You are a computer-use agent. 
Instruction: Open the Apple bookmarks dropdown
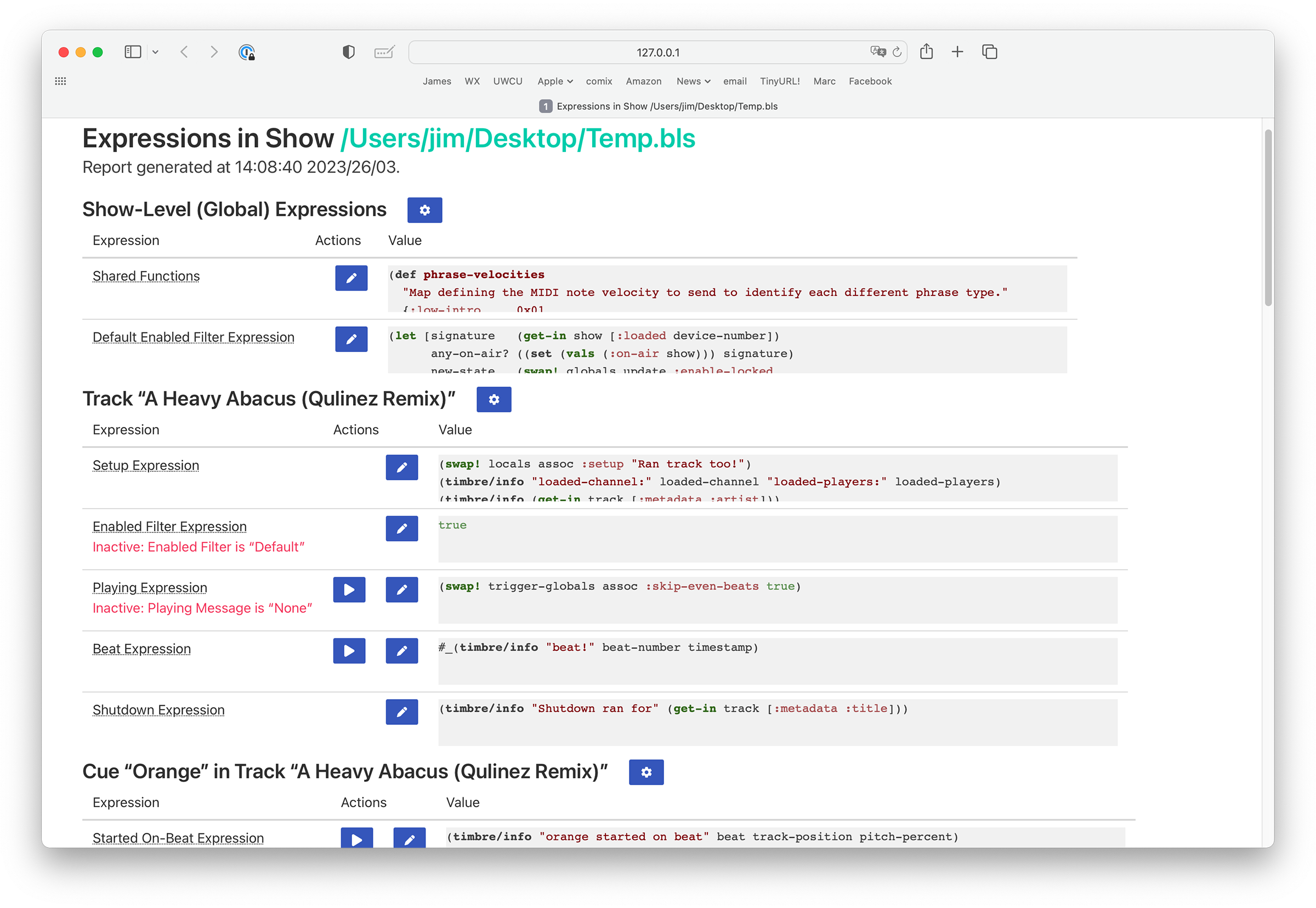click(x=555, y=81)
